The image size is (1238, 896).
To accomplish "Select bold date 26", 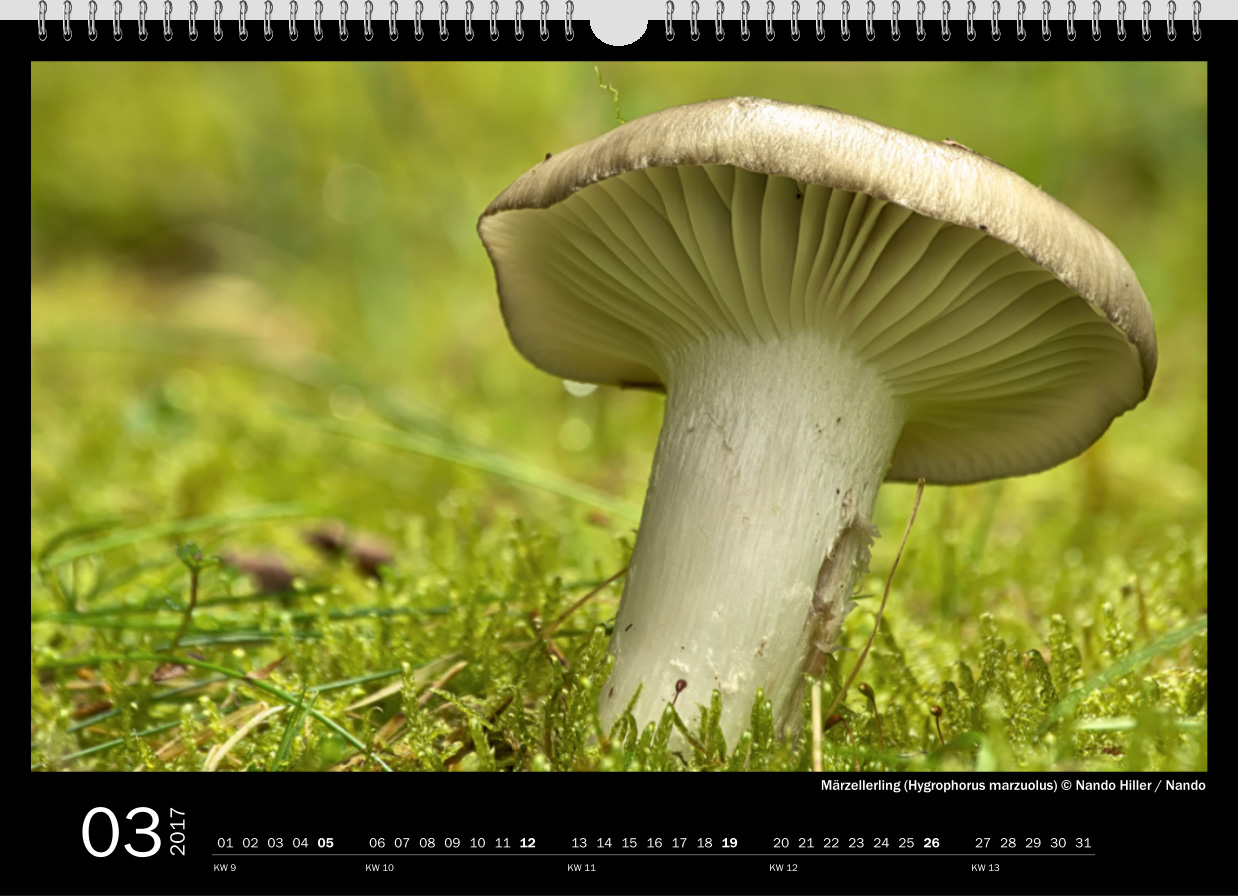I will click(931, 843).
